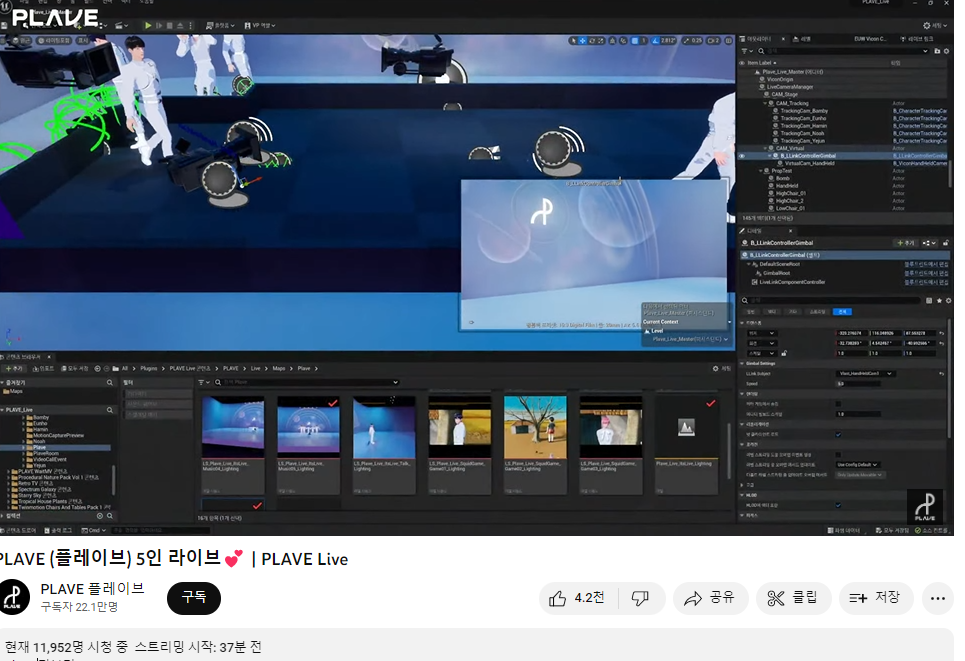Open the Settings gear menu at top right
The image size is (965, 661).
click(x=934, y=25)
